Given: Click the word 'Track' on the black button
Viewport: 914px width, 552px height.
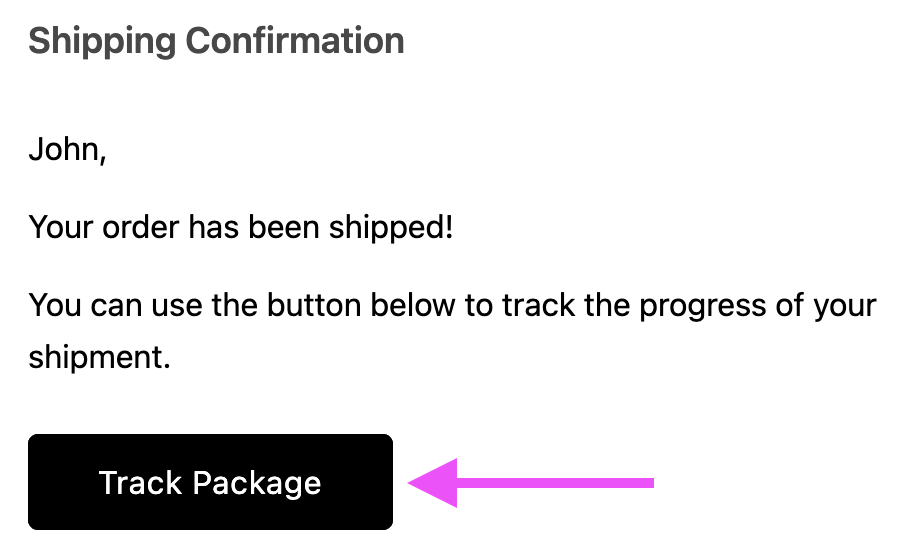Looking at the screenshot, I should (141, 483).
